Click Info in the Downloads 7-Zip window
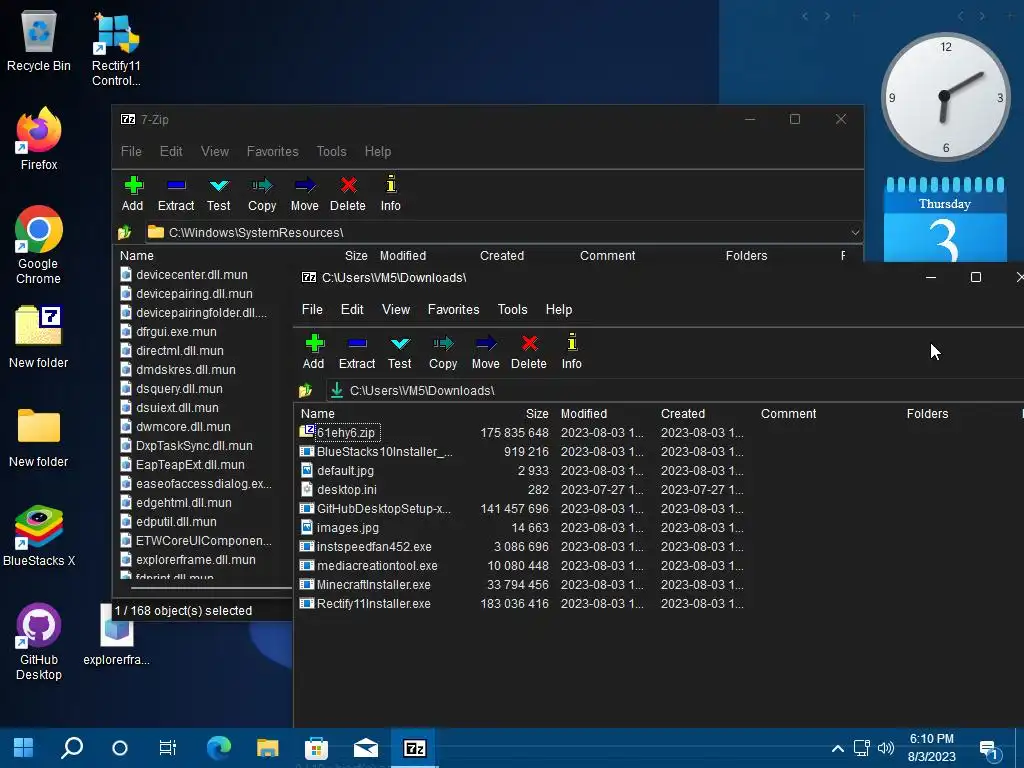This screenshot has height=768, width=1024. click(571, 352)
